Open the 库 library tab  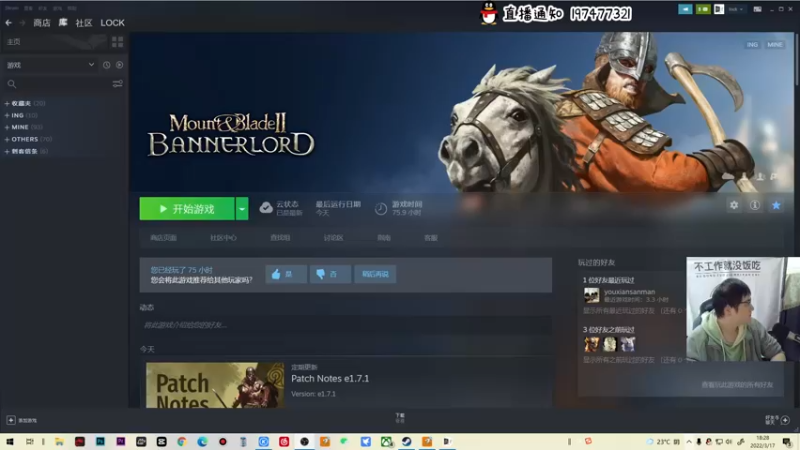click(63, 22)
